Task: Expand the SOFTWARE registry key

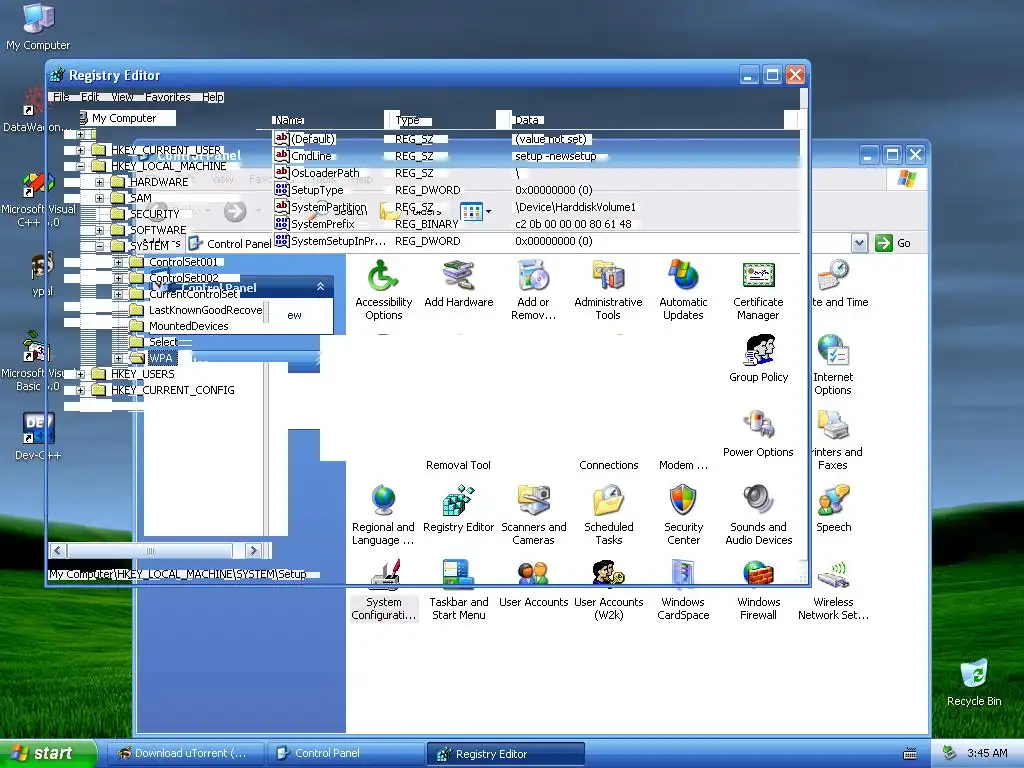Action: pyautogui.click(x=99, y=231)
